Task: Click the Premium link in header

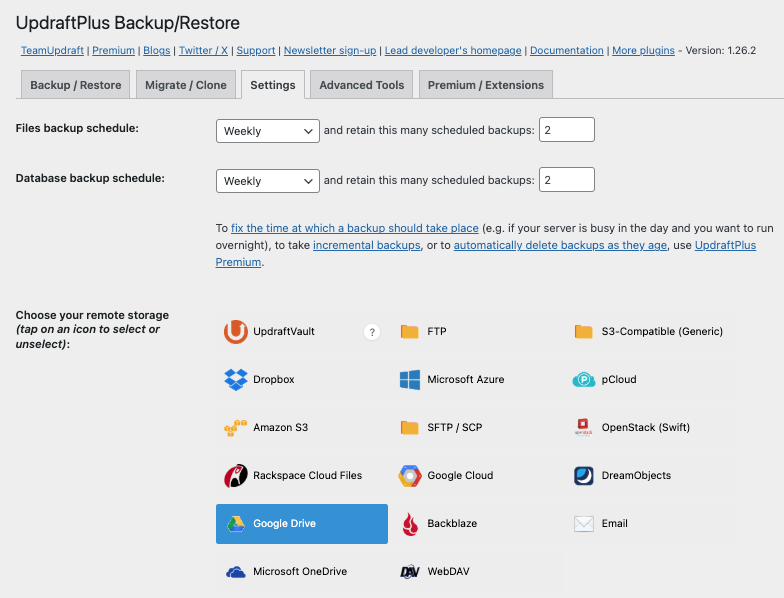Action: pyautogui.click(x=114, y=50)
